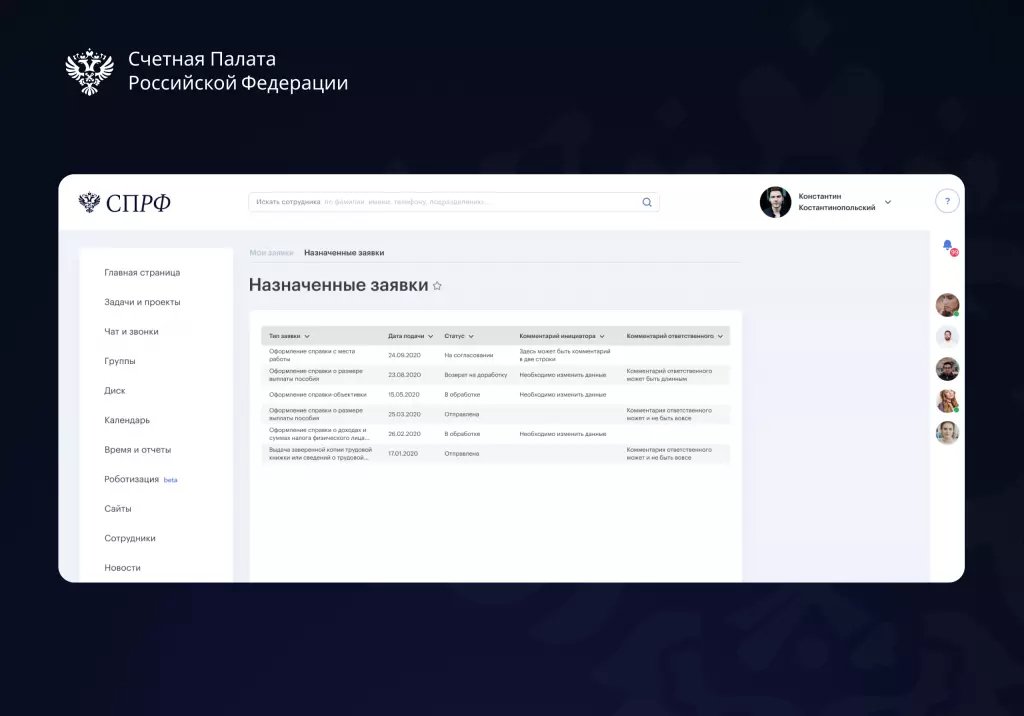The width and height of the screenshot is (1024, 716).
Task: Open chat with first contact avatar
Action: point(947,305)
